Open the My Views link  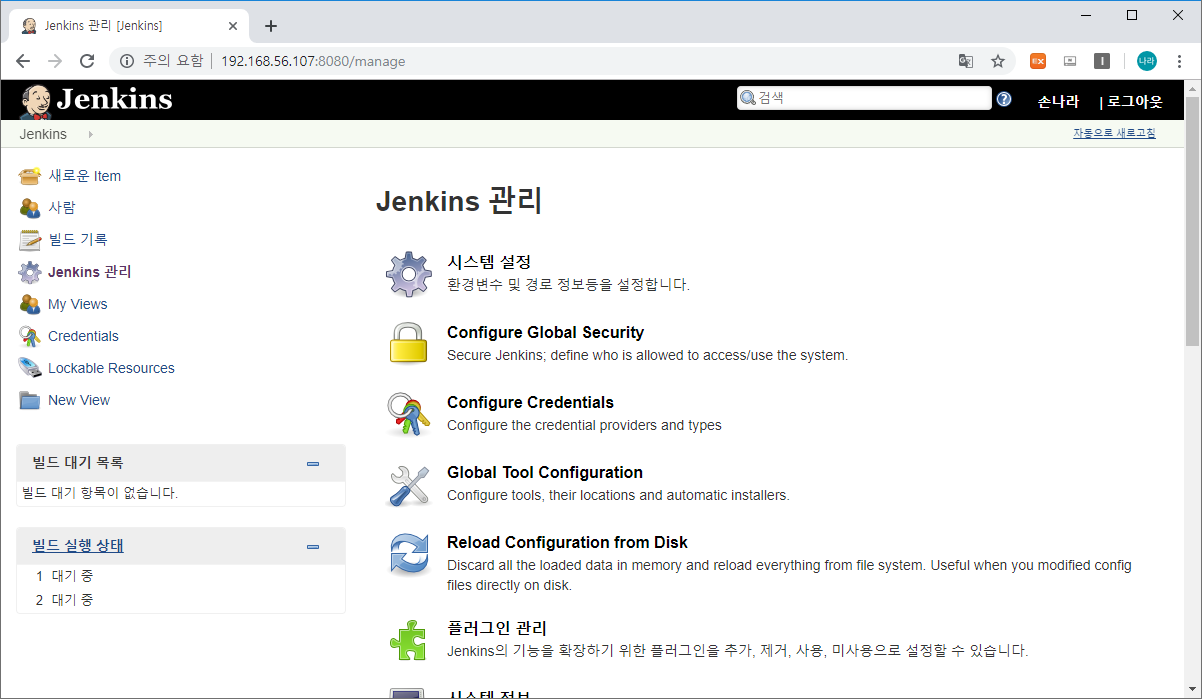pos(78,304)
